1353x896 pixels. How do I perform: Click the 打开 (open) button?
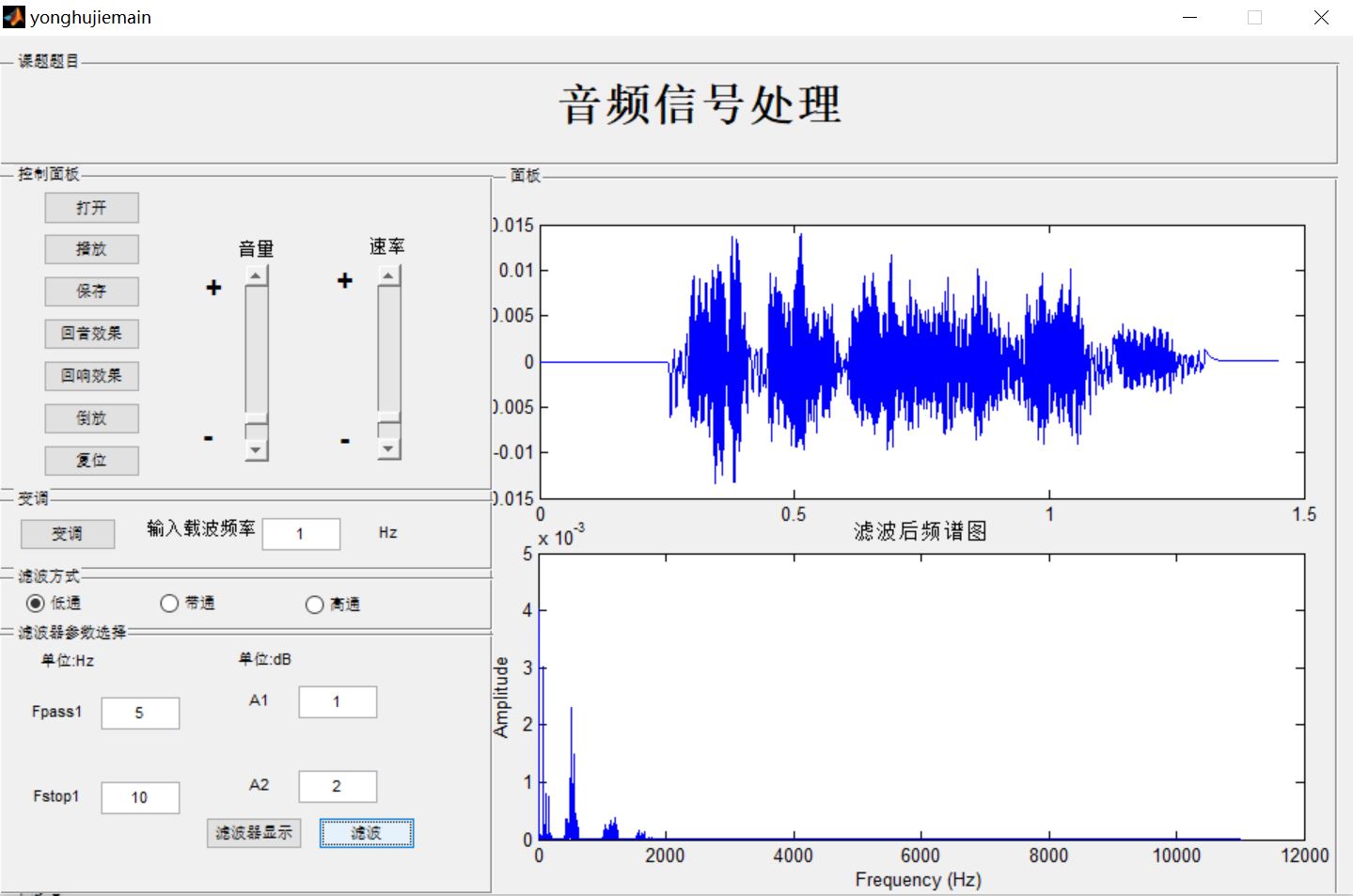[x=92, y=208]
